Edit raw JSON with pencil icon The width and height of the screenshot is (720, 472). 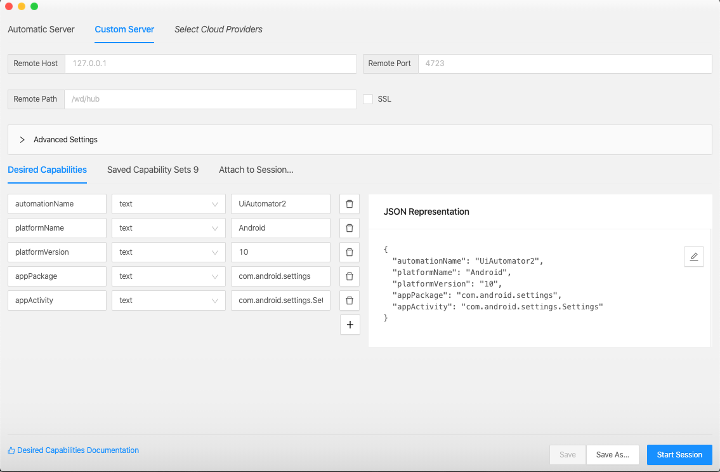pyautogui.click(x=694, y=256)
